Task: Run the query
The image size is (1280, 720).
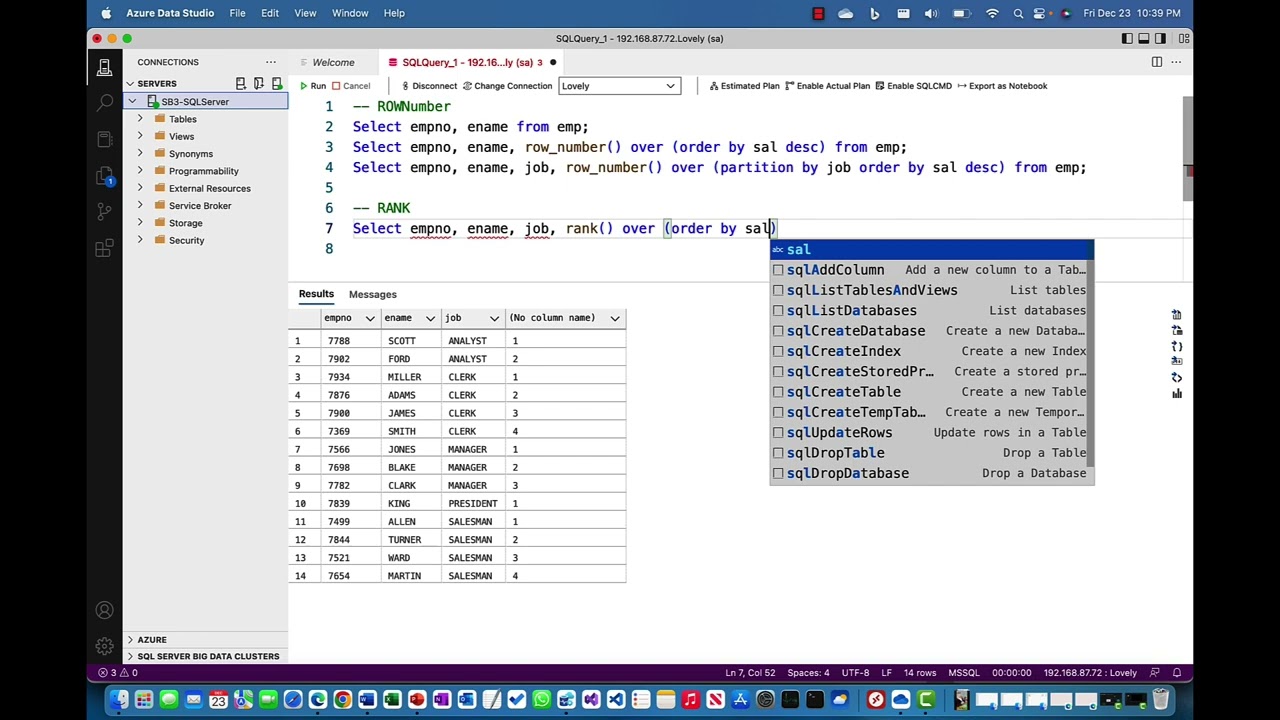Action: point(312,86)
